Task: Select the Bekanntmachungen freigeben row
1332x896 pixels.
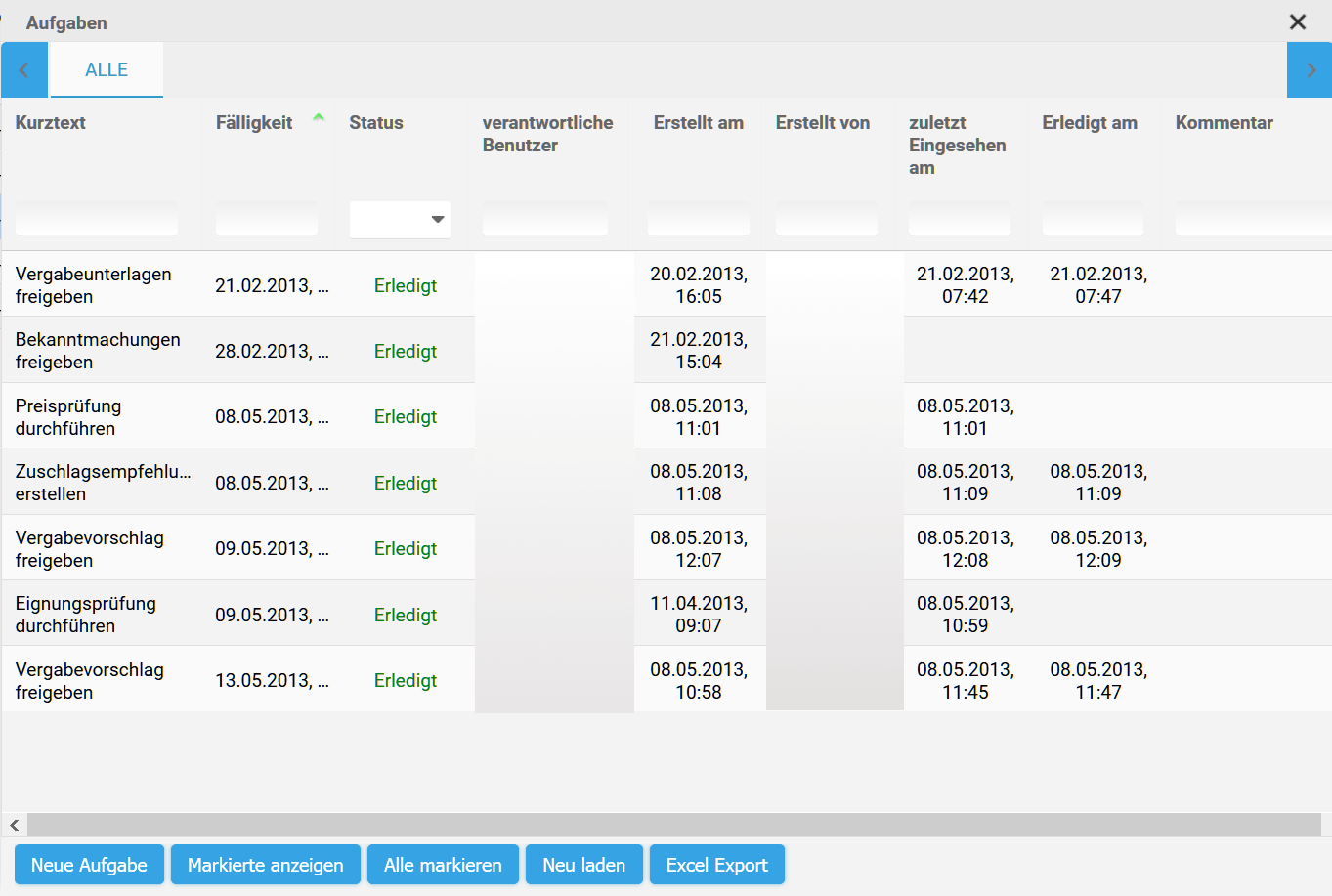Action: coord(666,350)
